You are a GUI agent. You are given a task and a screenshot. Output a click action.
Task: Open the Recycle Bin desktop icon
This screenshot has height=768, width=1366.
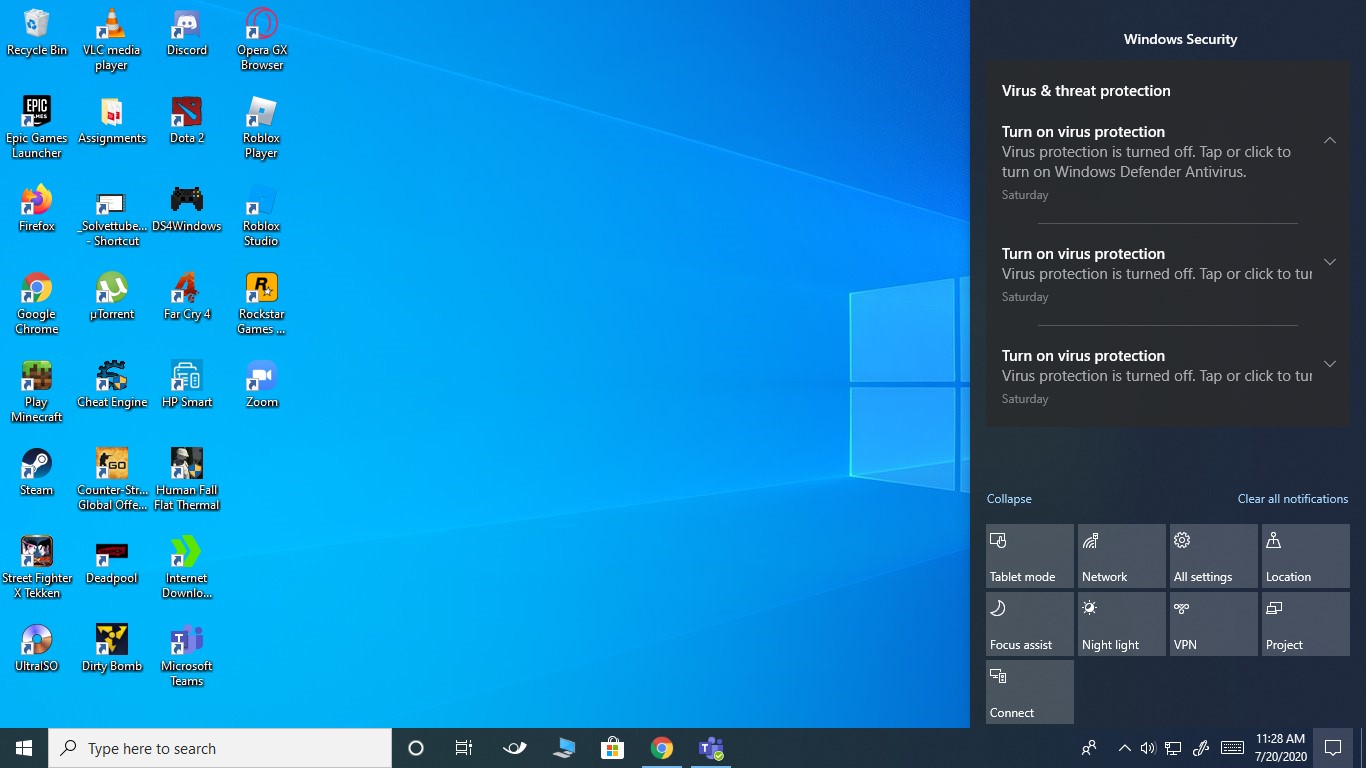click(x=37, y=33)
